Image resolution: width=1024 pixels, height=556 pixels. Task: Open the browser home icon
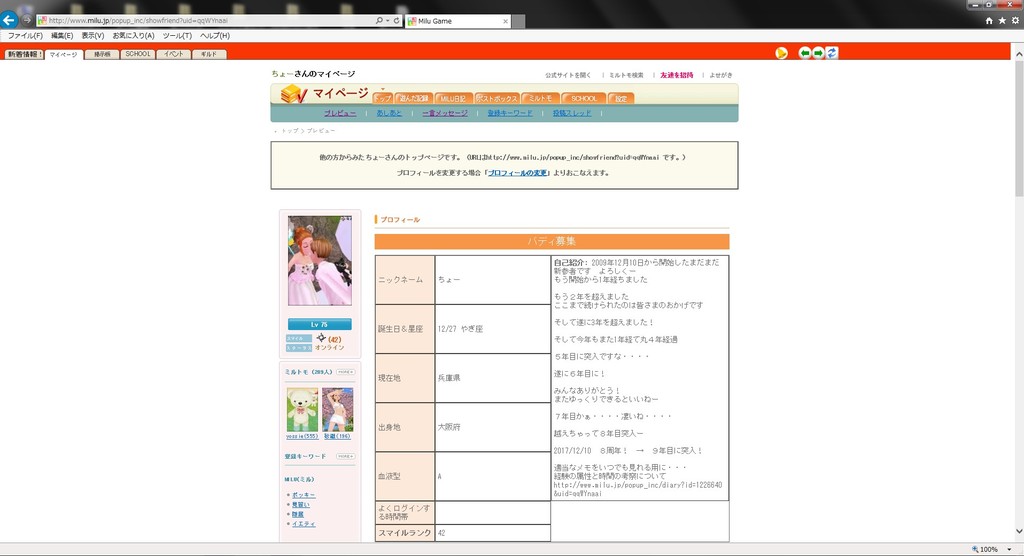pos(989,20)
